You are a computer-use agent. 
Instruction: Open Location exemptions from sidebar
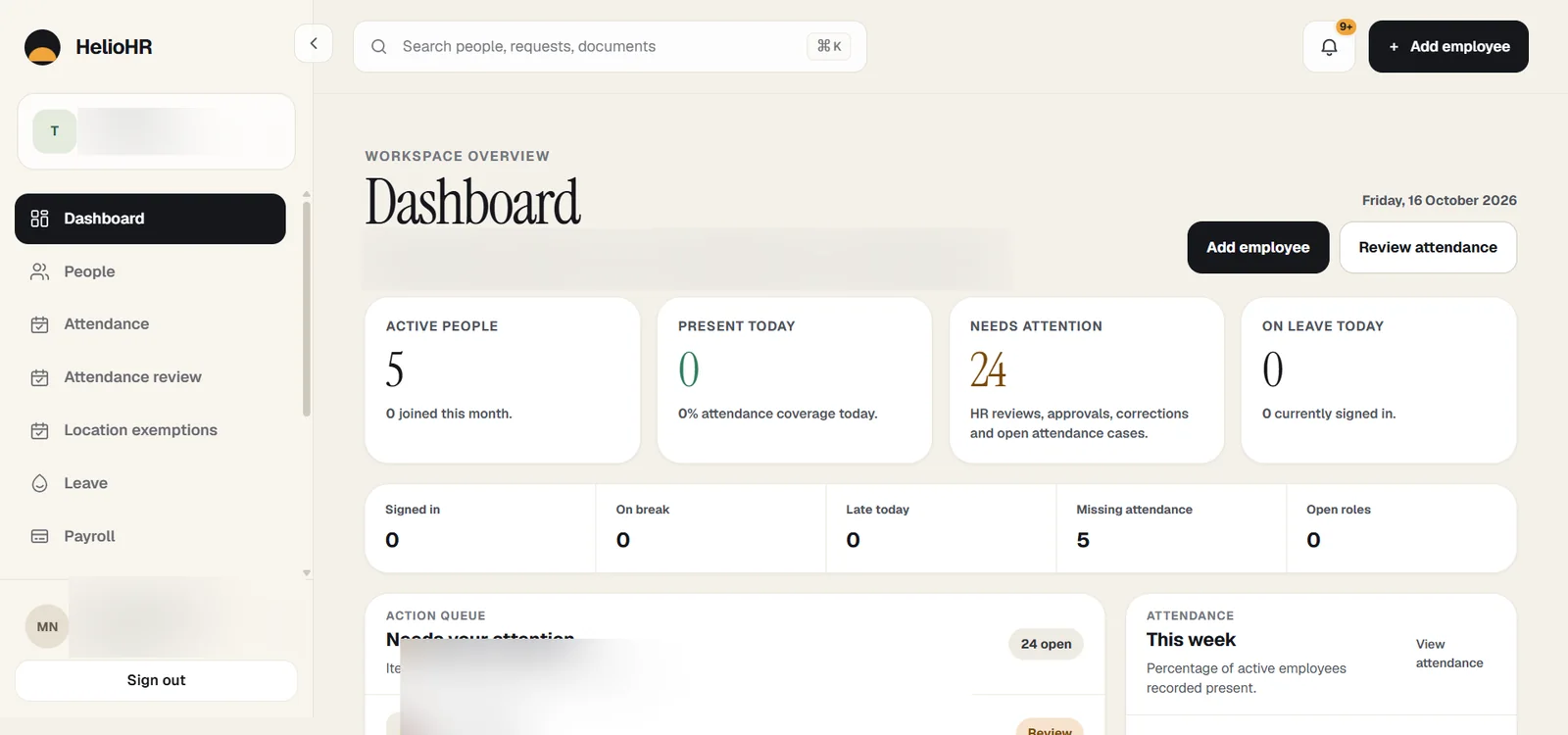tap(150, 430)
